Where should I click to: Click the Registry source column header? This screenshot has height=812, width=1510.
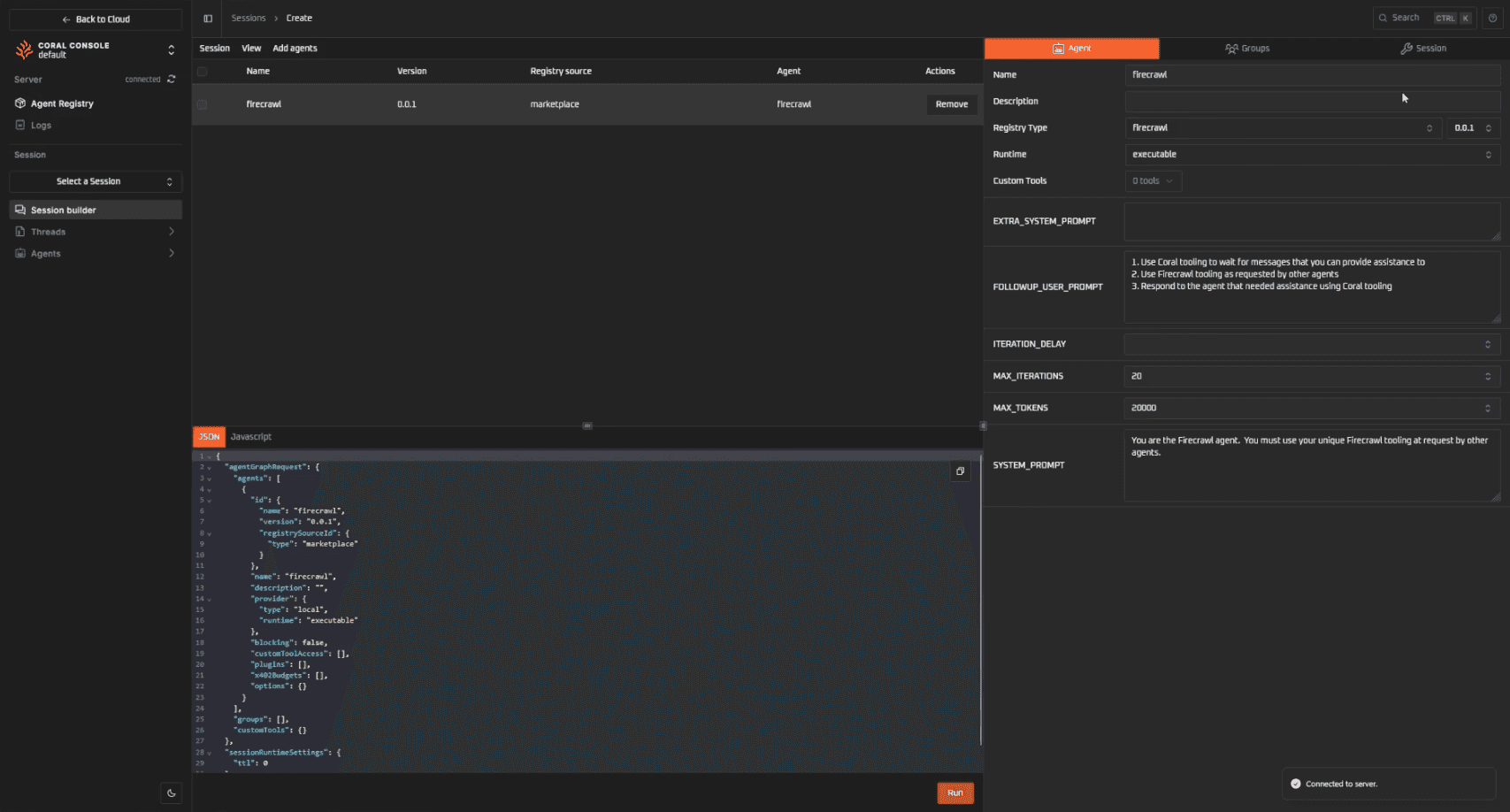click(x=561, y=72)
